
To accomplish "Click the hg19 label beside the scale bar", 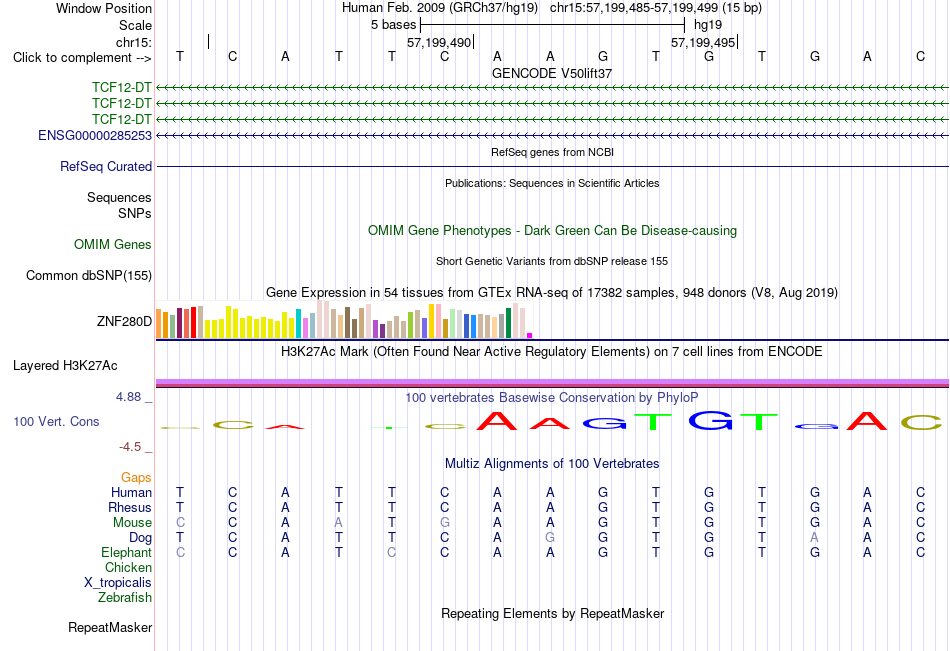I will [708, 25].
